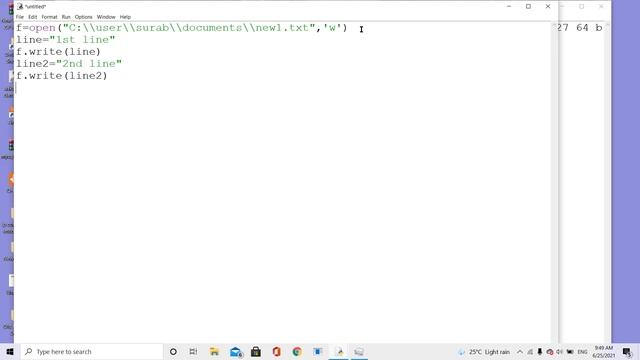
Task: Open Cortana circle icon on taskbar
Action: pyautogui.click(x=173, y=351)
